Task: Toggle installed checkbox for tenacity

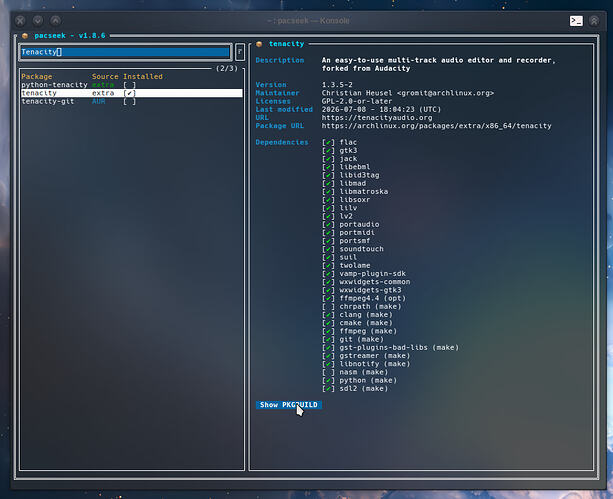Action: coord(129,93)
